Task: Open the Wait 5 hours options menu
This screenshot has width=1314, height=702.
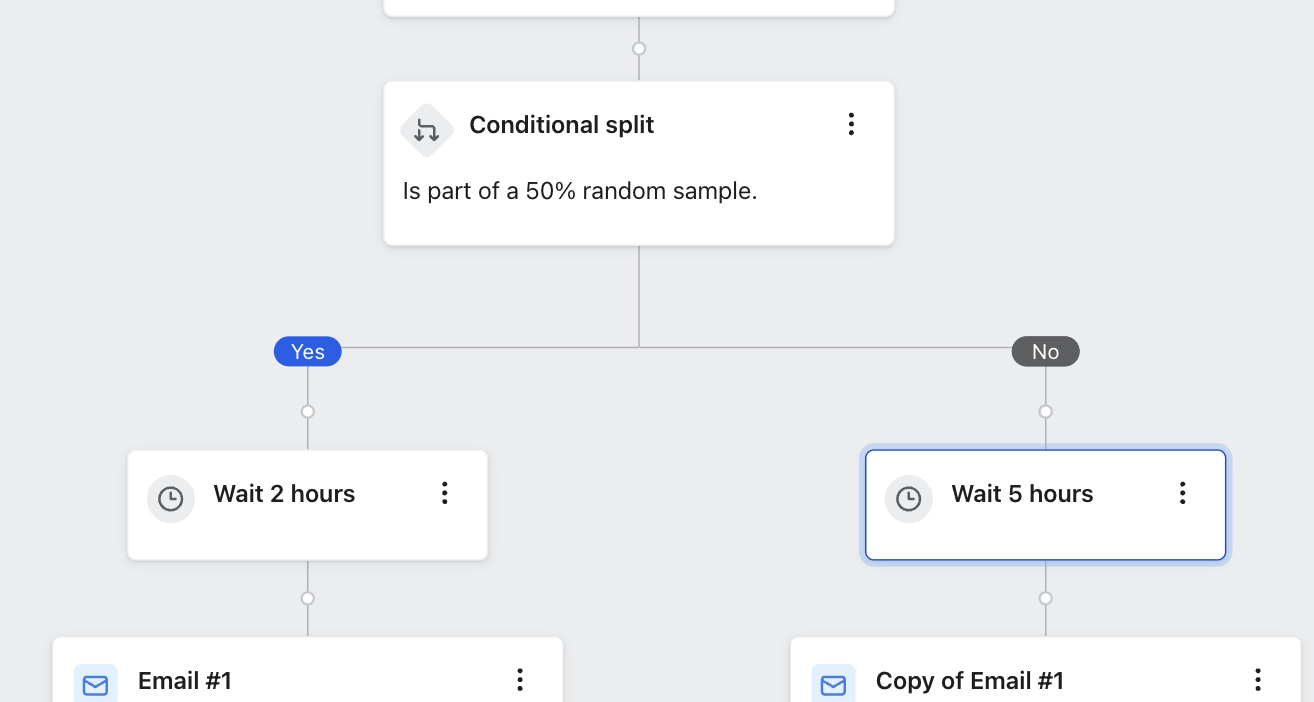Action: [1182, 493]
